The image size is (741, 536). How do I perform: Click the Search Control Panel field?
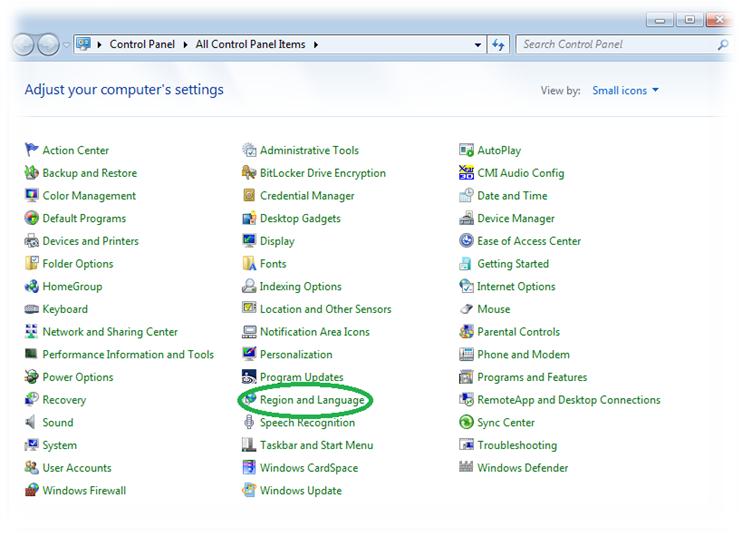click(x=624, y=44)
